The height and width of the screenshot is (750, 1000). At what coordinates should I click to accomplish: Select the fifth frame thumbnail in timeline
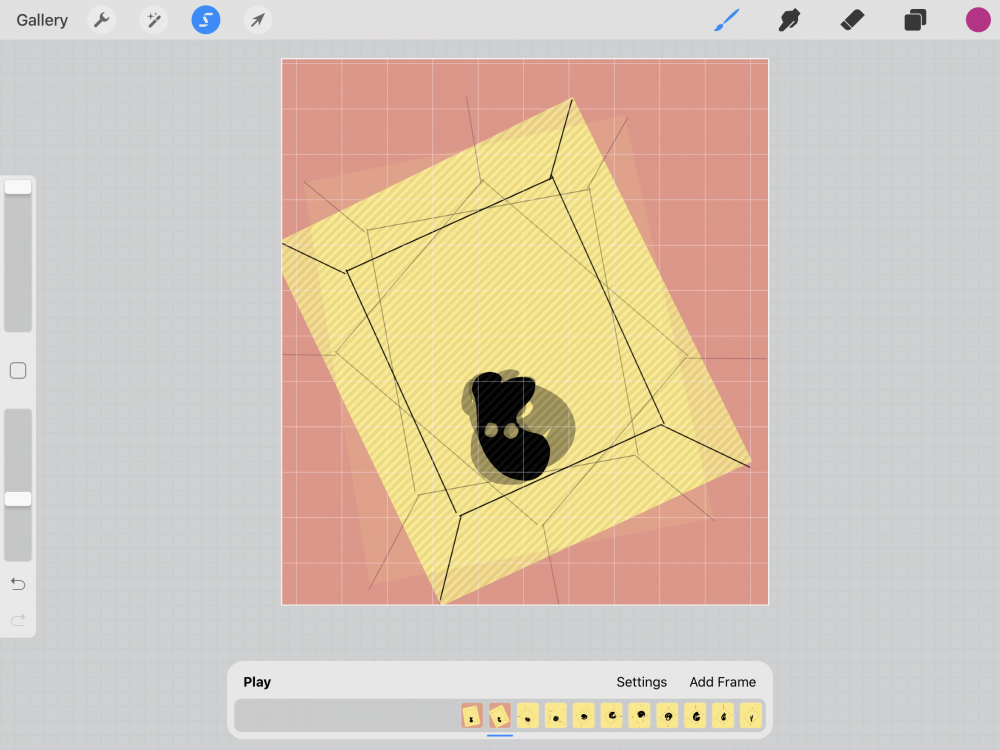click(x=584, y=716)
